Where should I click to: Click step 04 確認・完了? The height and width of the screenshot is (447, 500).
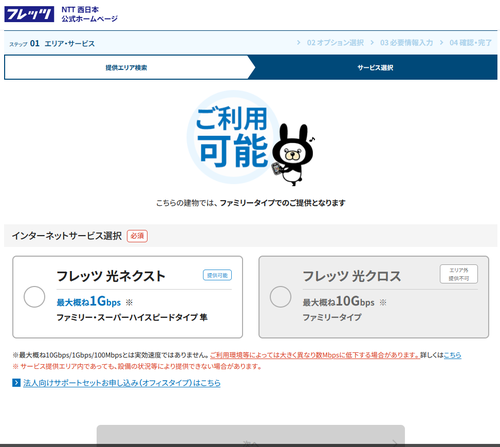[x=470, y=43]
